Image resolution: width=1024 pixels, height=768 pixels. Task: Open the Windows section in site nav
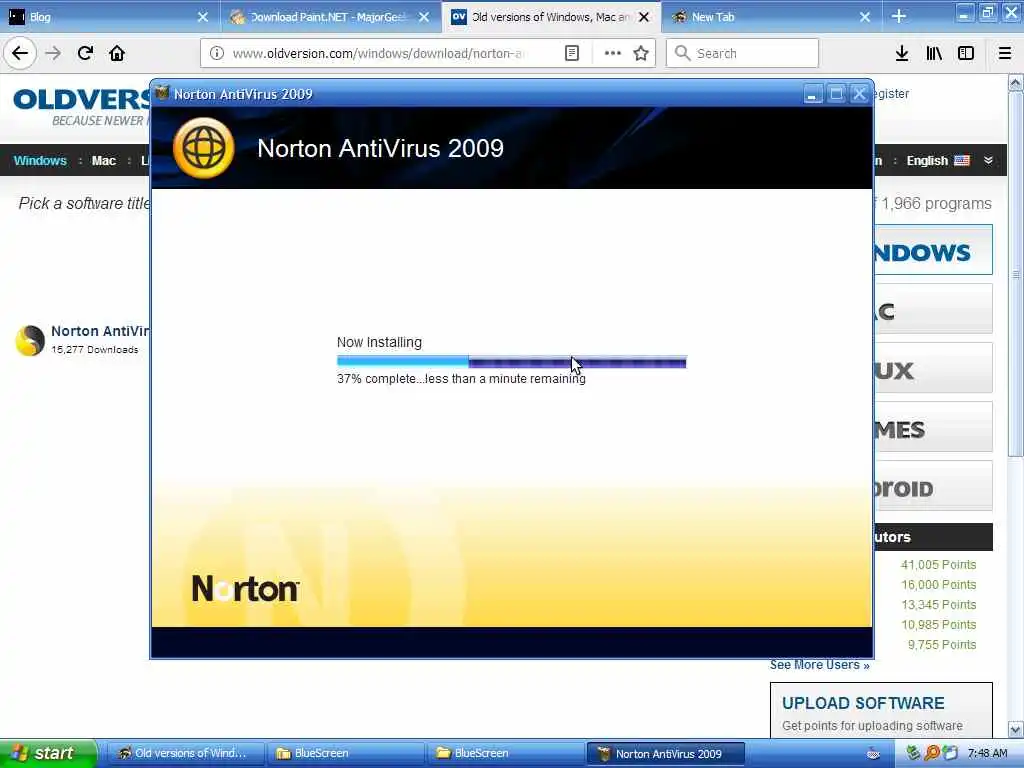pyautogui.click(x=40, y=161)
